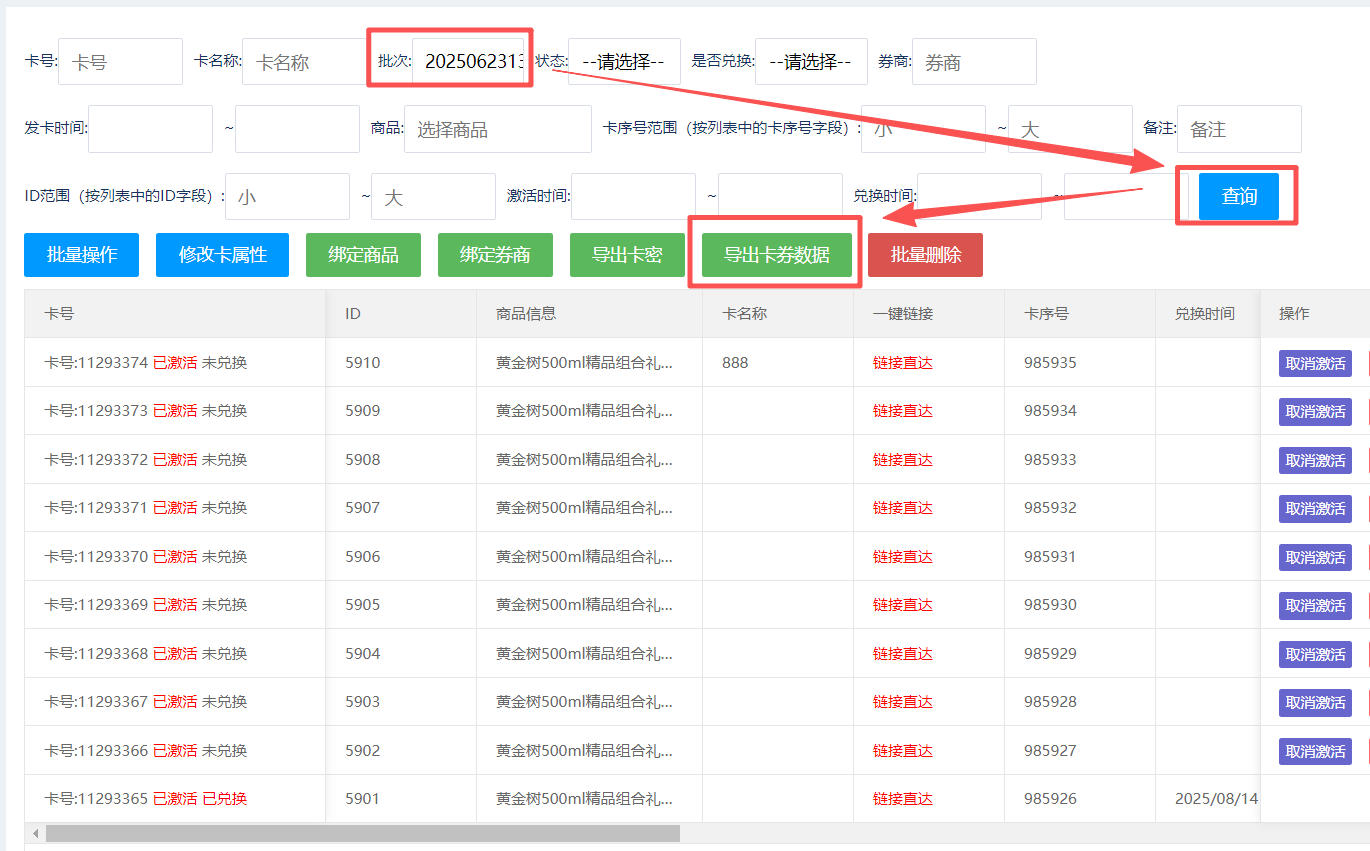
Task: Click 取消激活 for card 11293366
Action: pyautogui.click(x=1314, y=751)
